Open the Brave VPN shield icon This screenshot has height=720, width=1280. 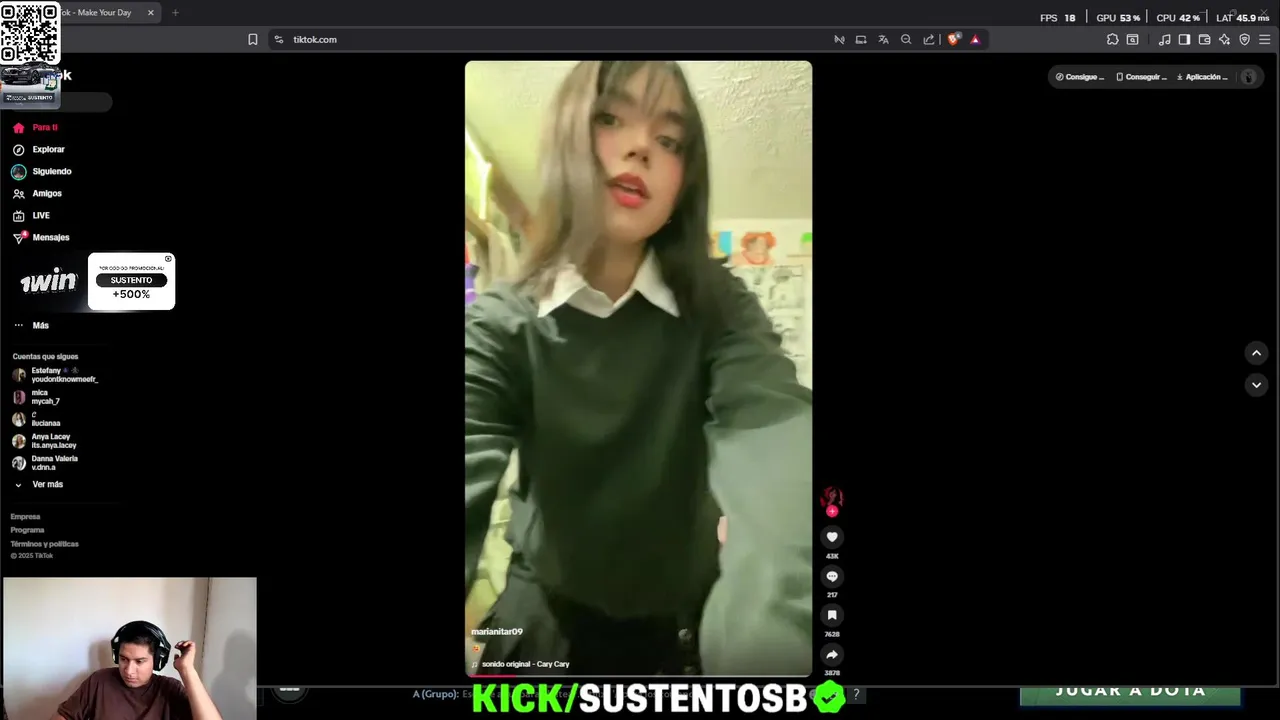(1245, 40)
